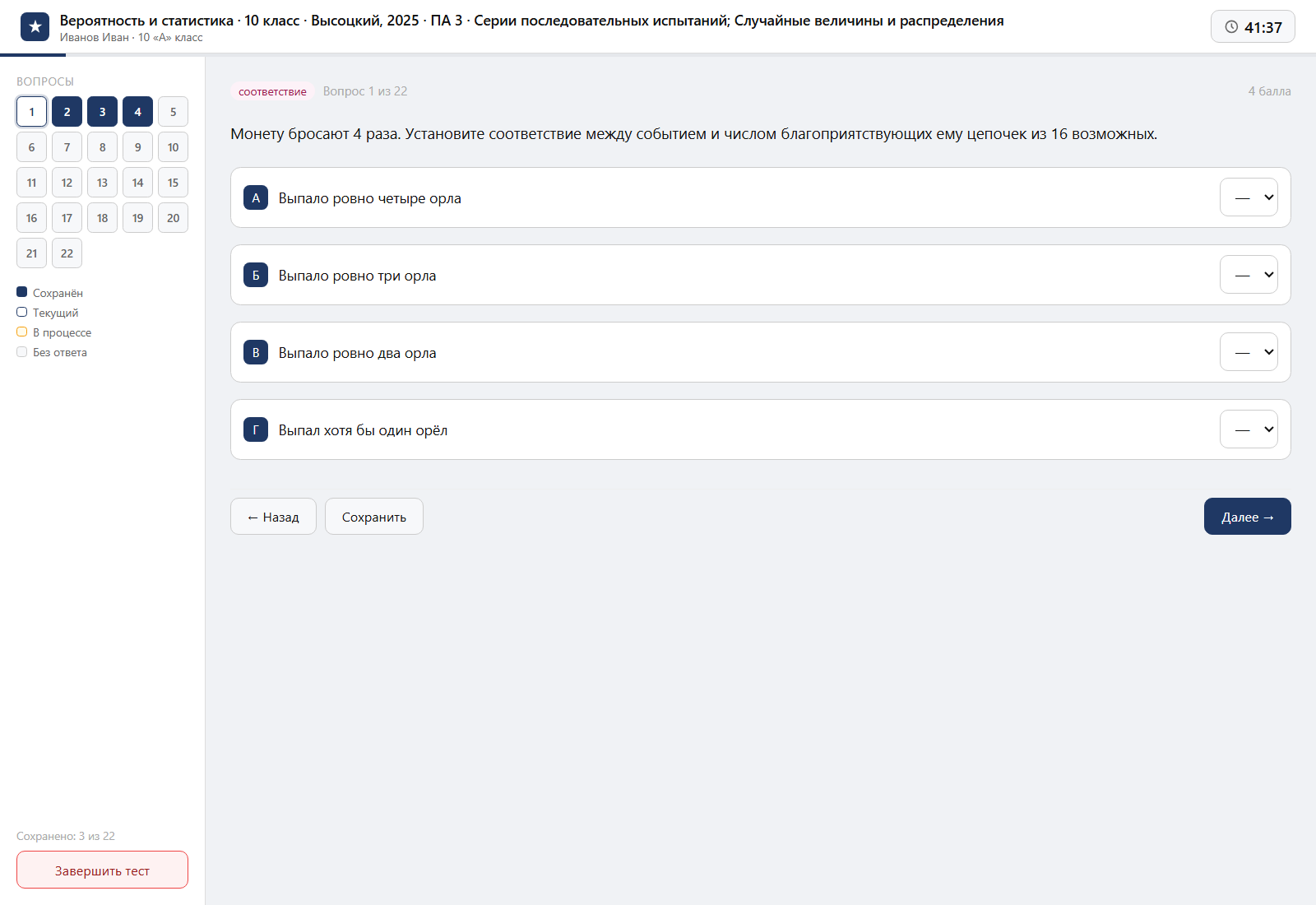
Task: Switch to question 15
Action: [173, 183]
